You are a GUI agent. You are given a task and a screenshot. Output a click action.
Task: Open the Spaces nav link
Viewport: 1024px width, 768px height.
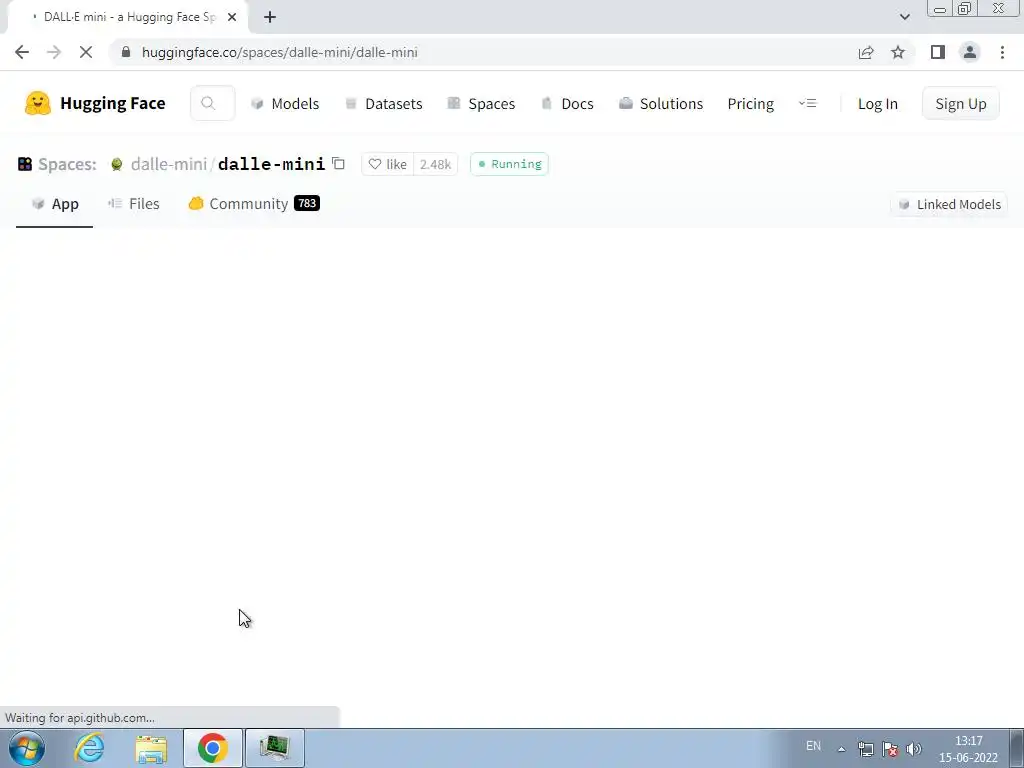tap(481, 104)
